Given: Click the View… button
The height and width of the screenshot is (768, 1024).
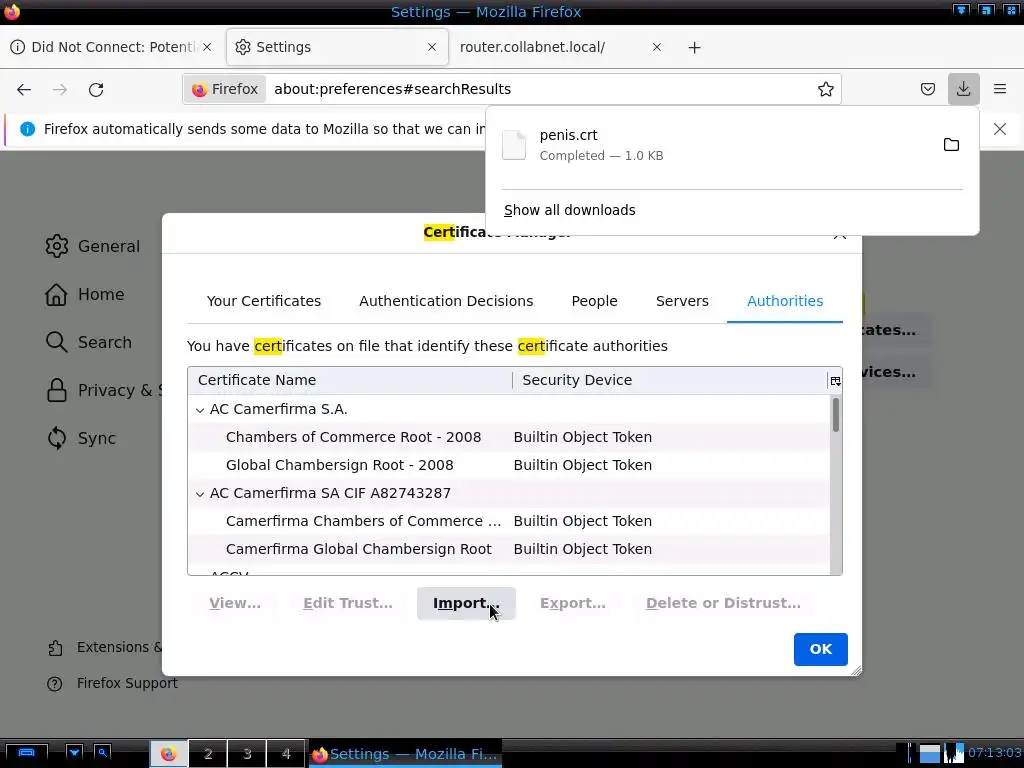Looking at the screenshot, I should coord(235,603).
